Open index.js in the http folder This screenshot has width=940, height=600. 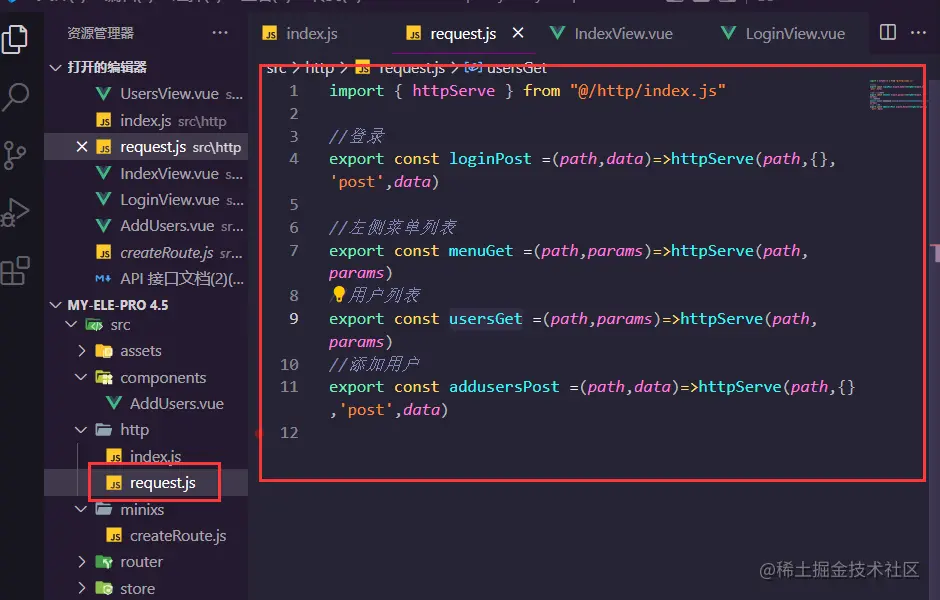(x=146, y=456)
